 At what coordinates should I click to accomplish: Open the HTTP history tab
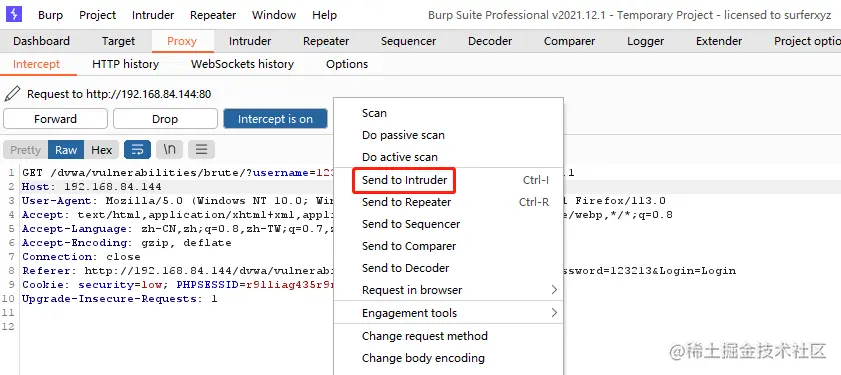126,64
